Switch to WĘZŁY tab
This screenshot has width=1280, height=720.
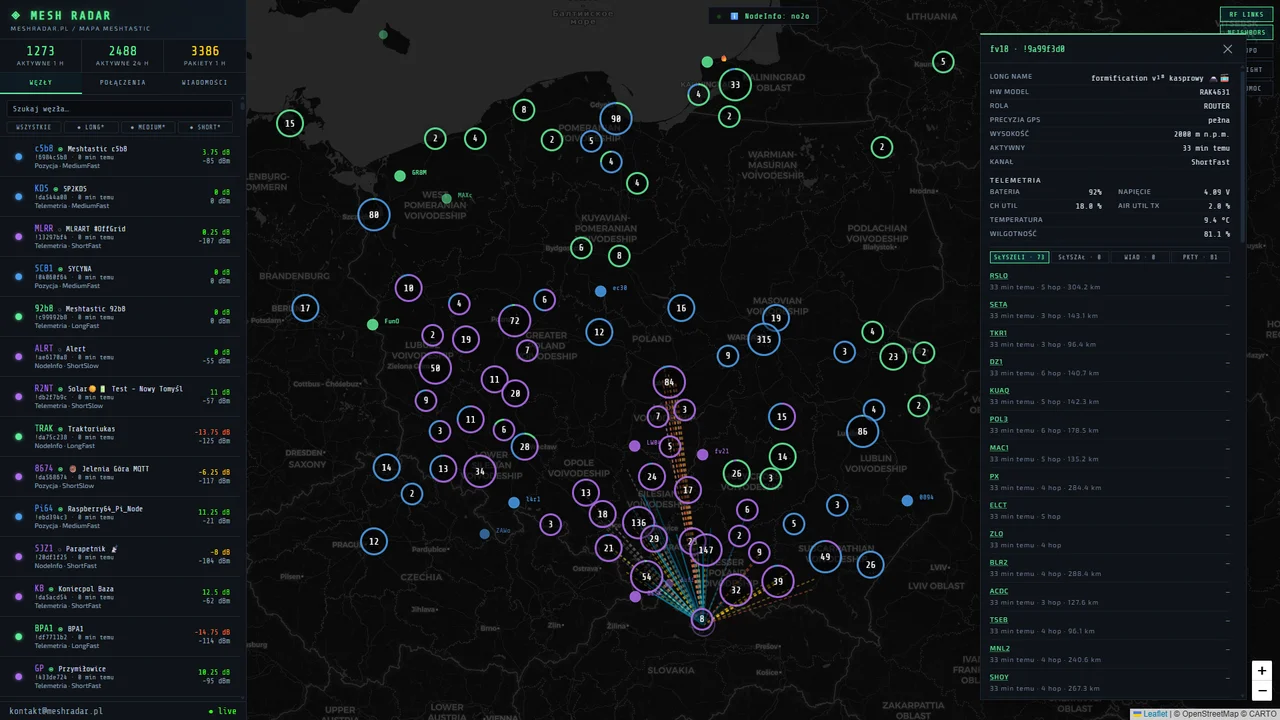pyautogui.click(x=41, y=83)
